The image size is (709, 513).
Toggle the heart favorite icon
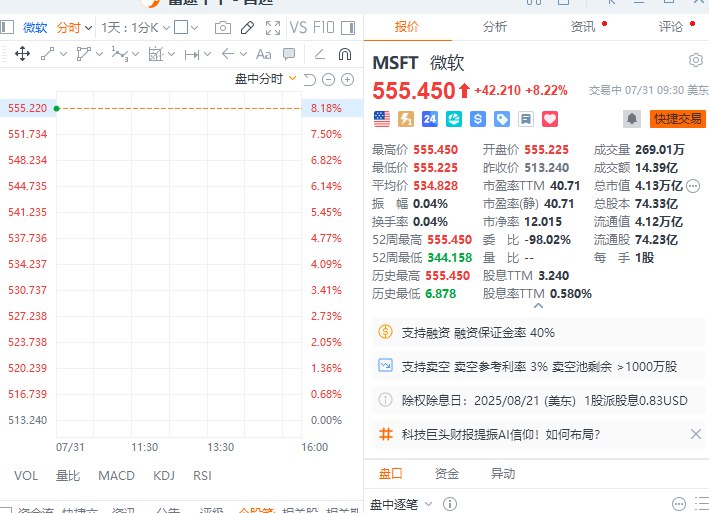tap(550, 119)
